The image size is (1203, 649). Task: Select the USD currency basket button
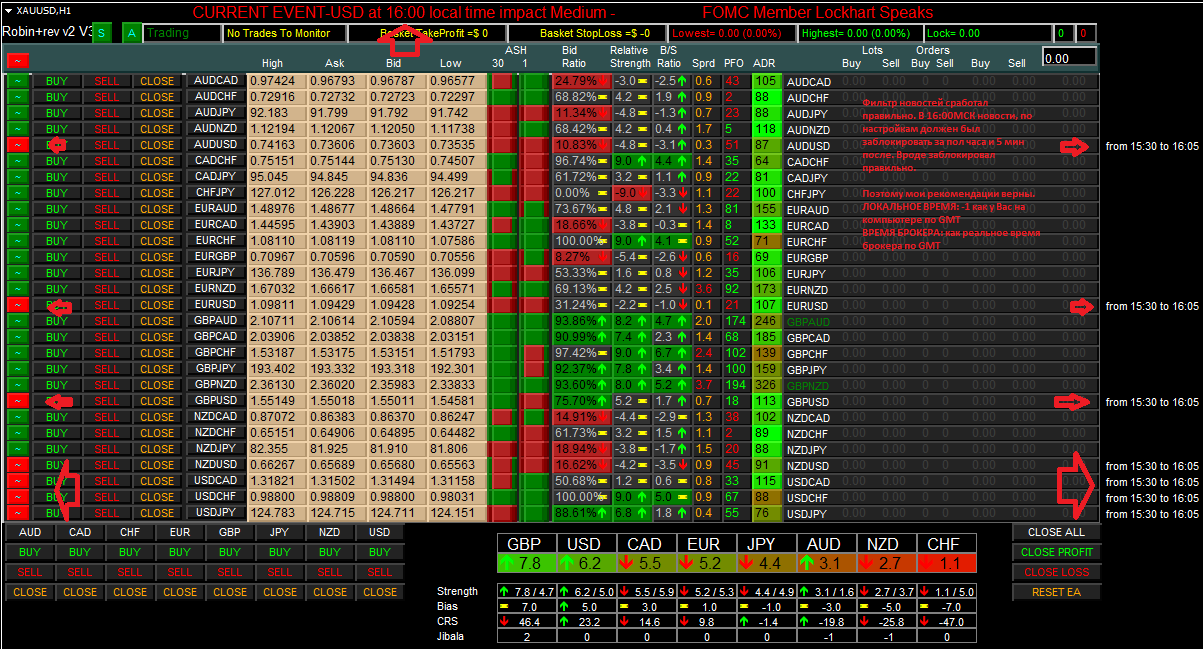(x=380, y=532)
